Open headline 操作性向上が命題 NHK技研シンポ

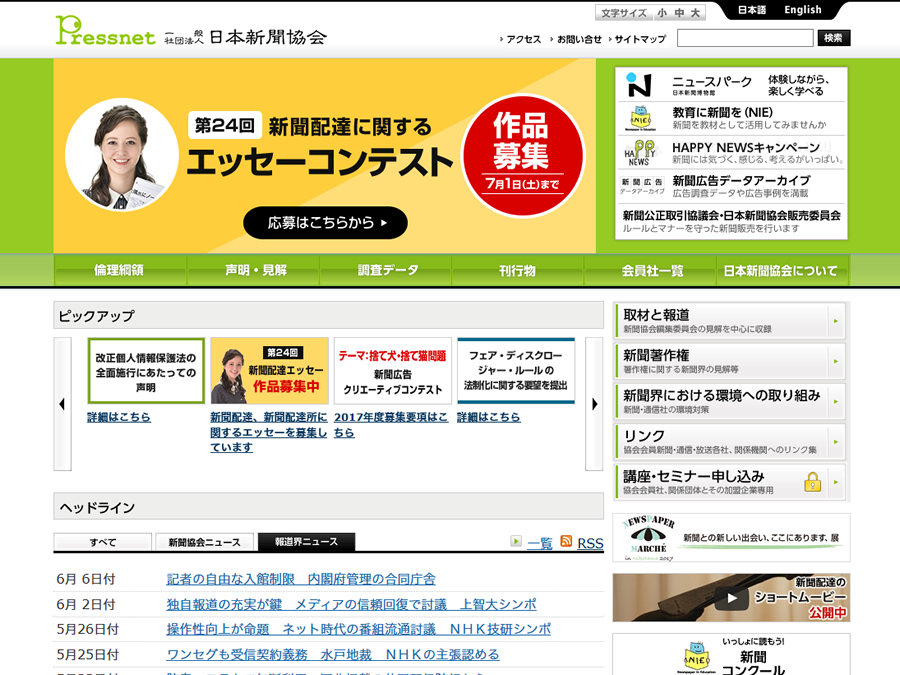tap(358, 630)
